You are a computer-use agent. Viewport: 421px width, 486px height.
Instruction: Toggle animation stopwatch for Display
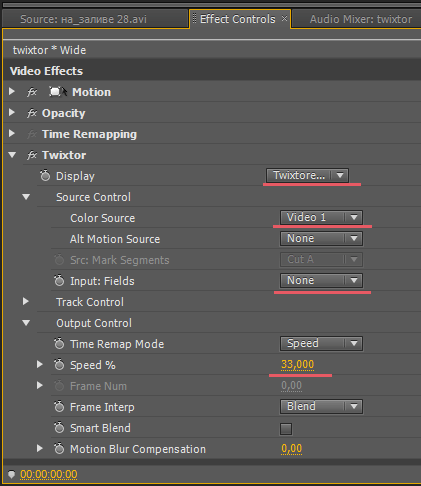(45, 175)
